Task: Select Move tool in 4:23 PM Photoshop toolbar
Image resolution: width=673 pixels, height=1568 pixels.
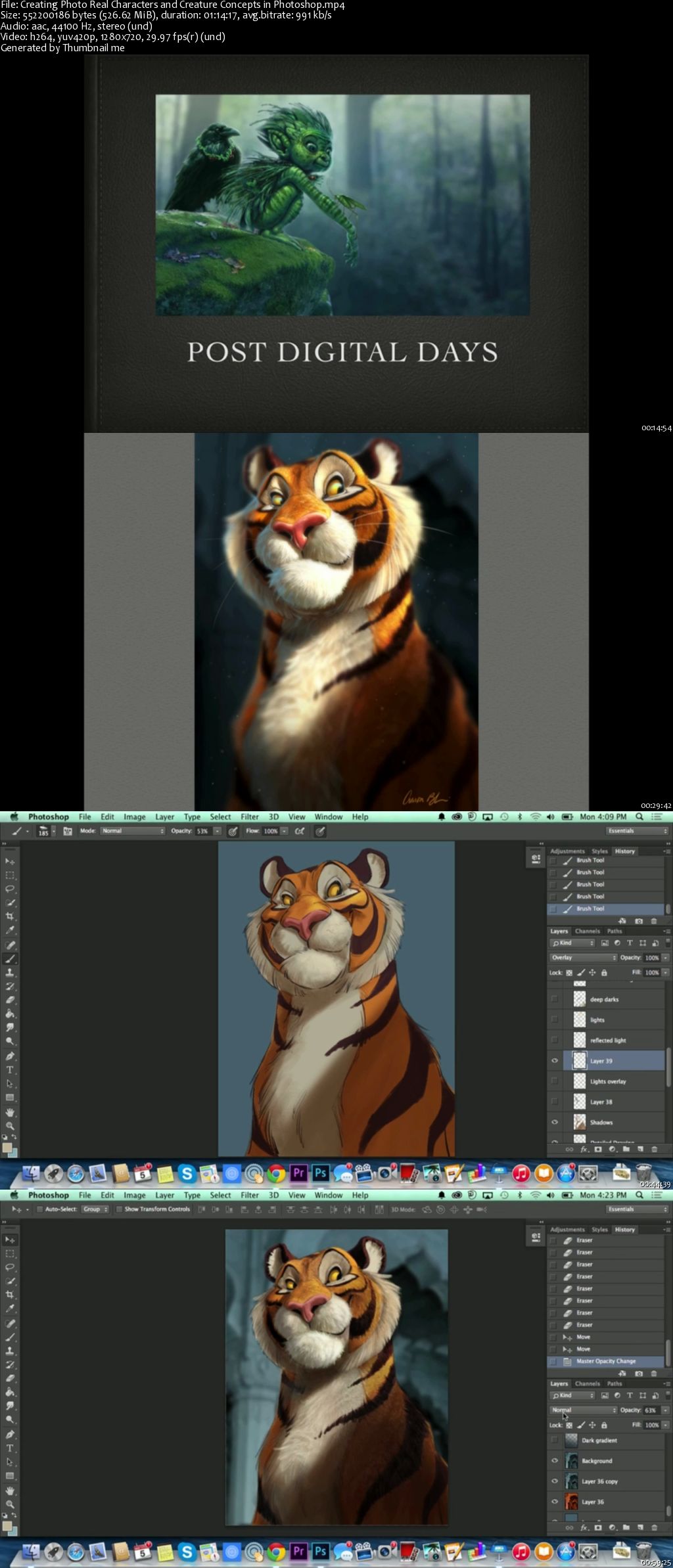Action: click(x=10, y=1240)
